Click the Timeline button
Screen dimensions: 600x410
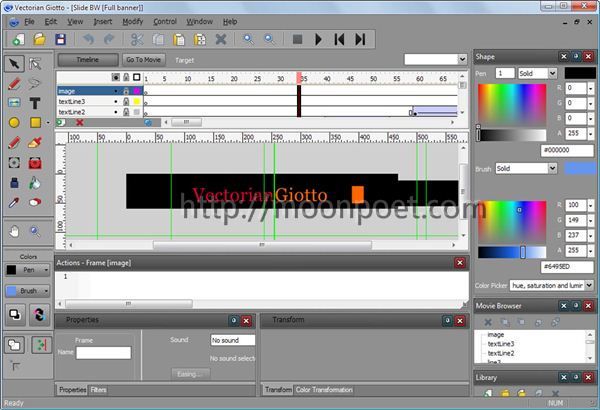(x=88, y=60)
